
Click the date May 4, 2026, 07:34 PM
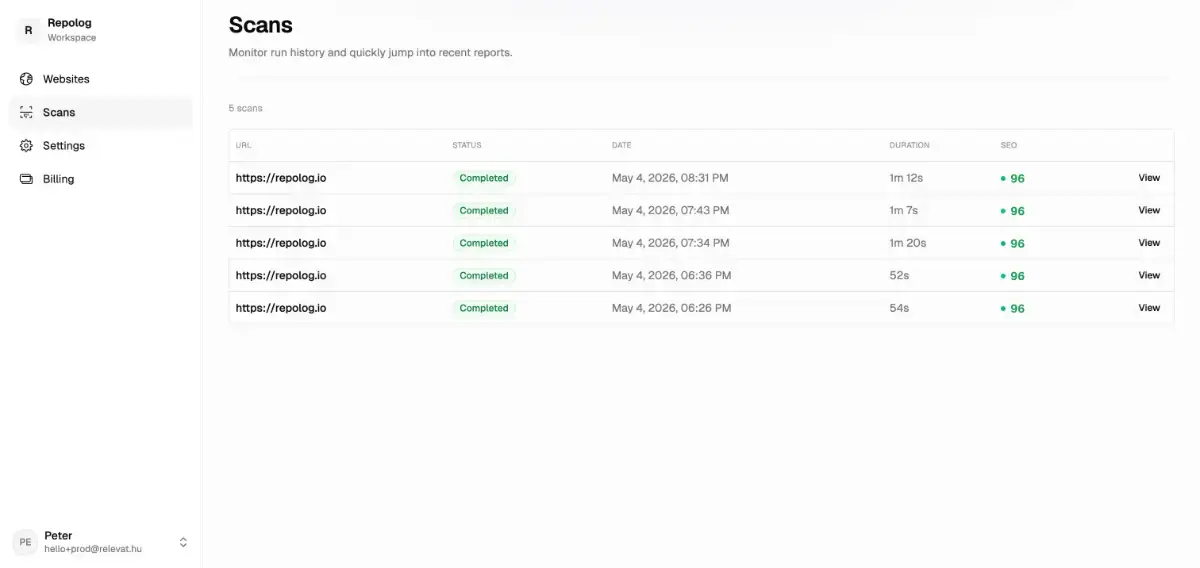click(x=670, y=243)
